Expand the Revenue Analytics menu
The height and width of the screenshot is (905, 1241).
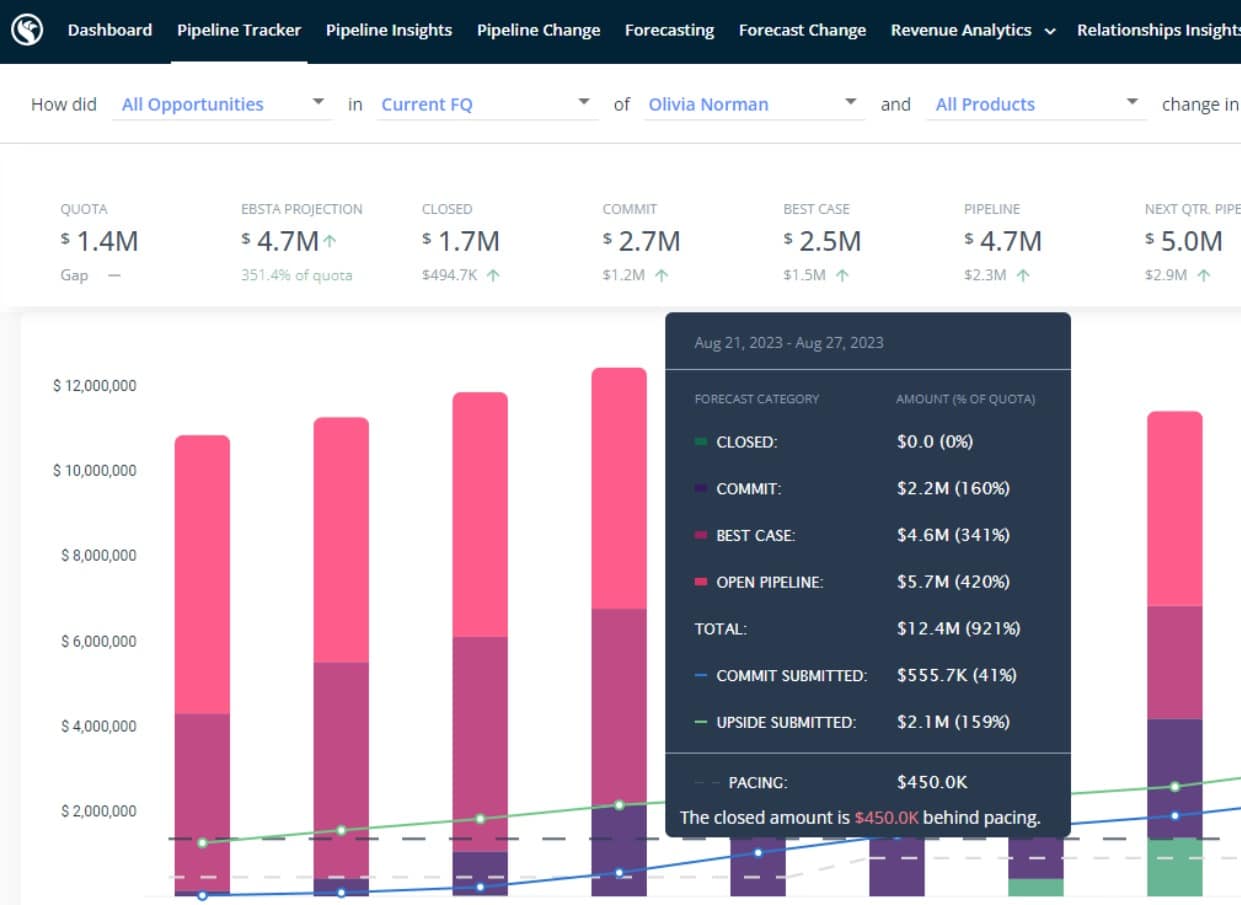click(973, 30)
